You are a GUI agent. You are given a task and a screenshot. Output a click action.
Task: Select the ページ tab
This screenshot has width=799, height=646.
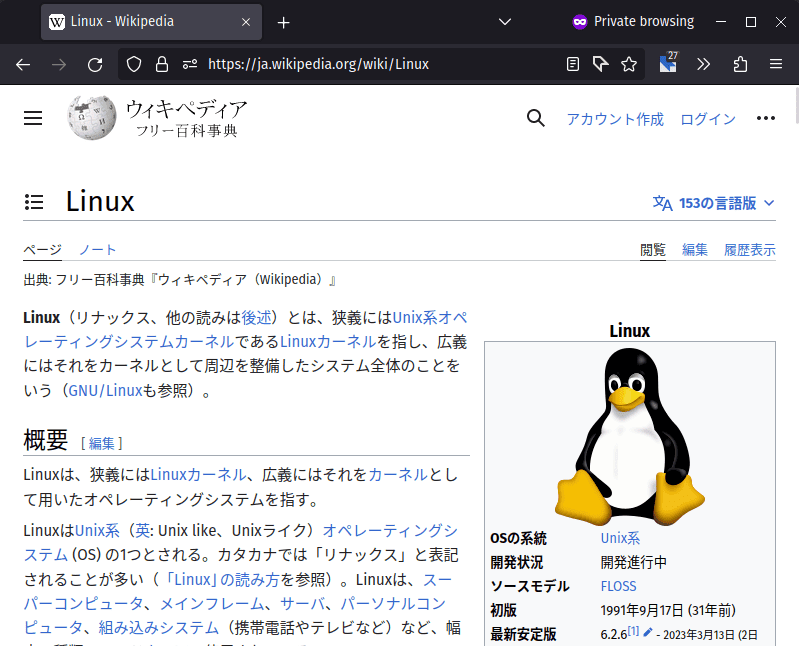click(x=42, y=250)
